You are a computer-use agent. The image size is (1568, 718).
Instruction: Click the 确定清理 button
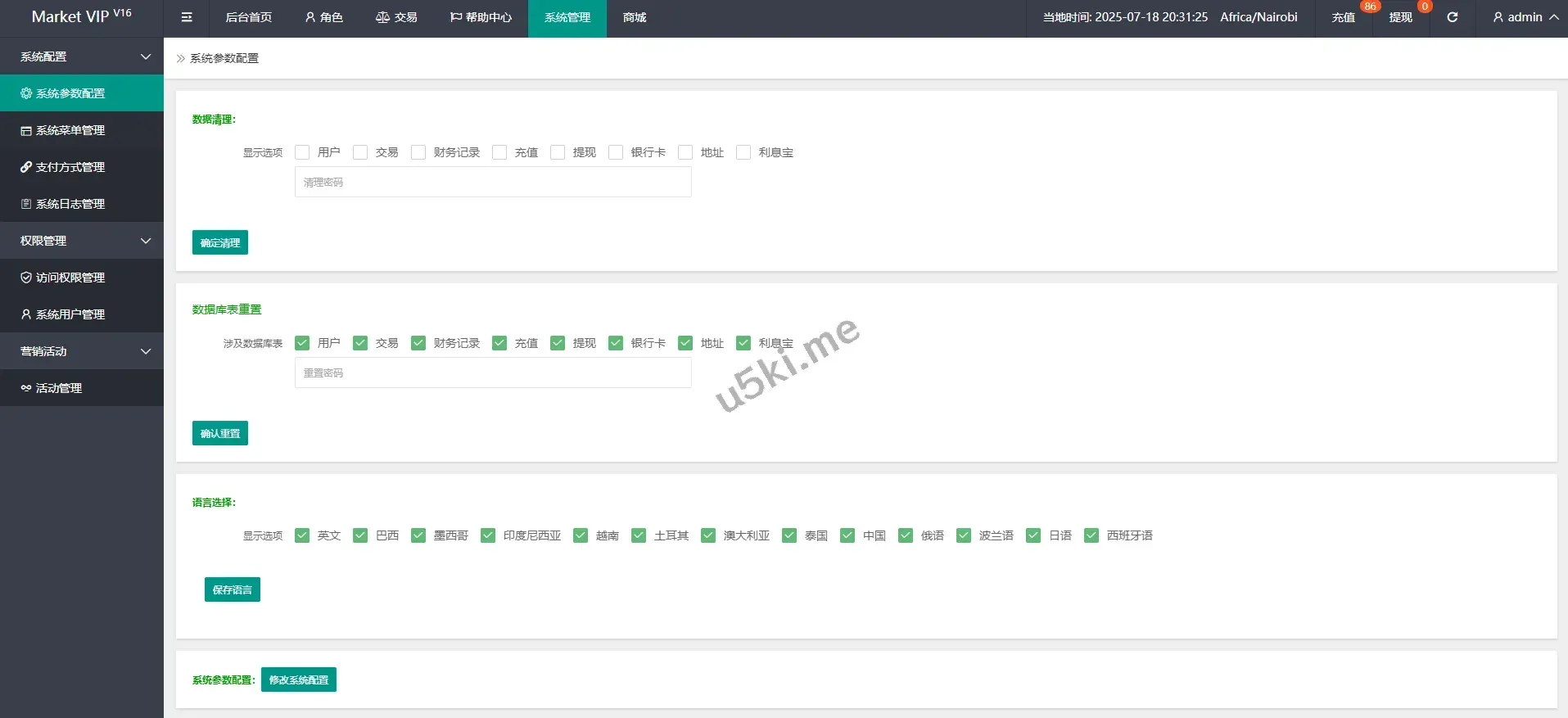219,242
